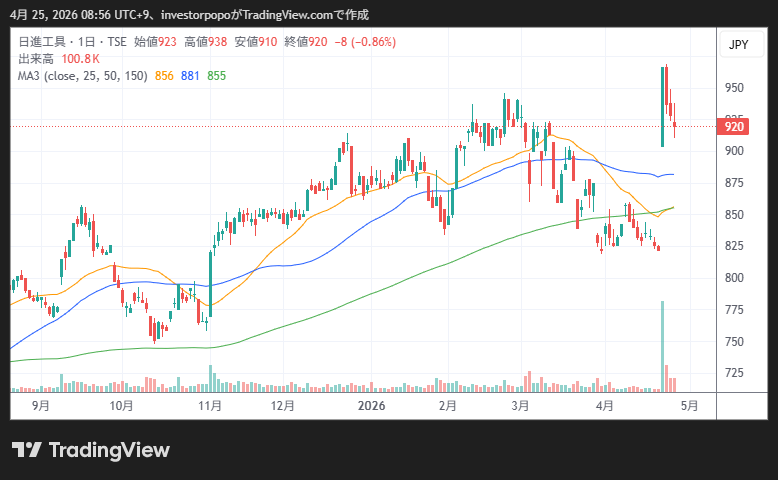Click the TradingView logo icon
This screenshot has height=480, width=778.
26,450
